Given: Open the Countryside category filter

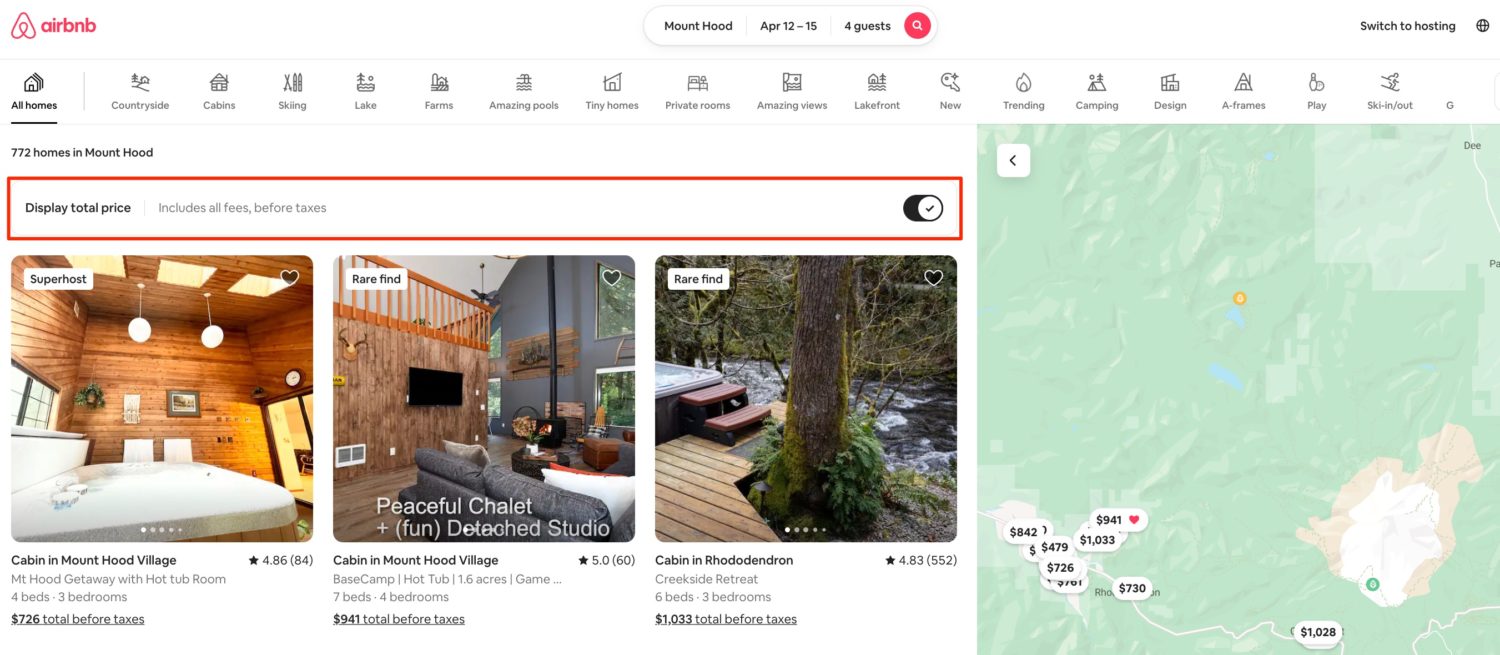Looking at the screenshot, I should point(139,90).
